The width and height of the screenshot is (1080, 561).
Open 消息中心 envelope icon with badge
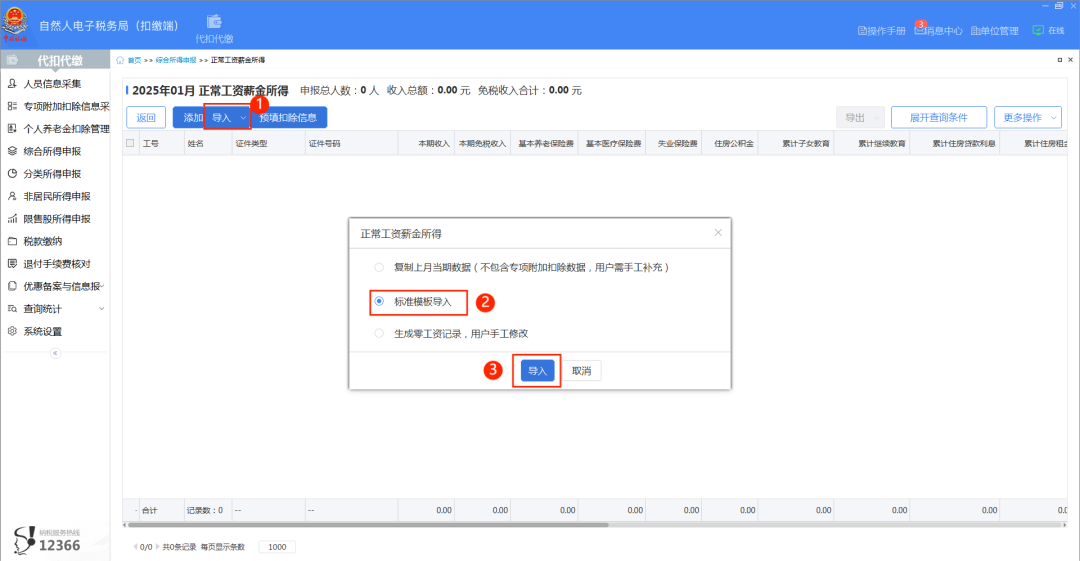(920, 30)
